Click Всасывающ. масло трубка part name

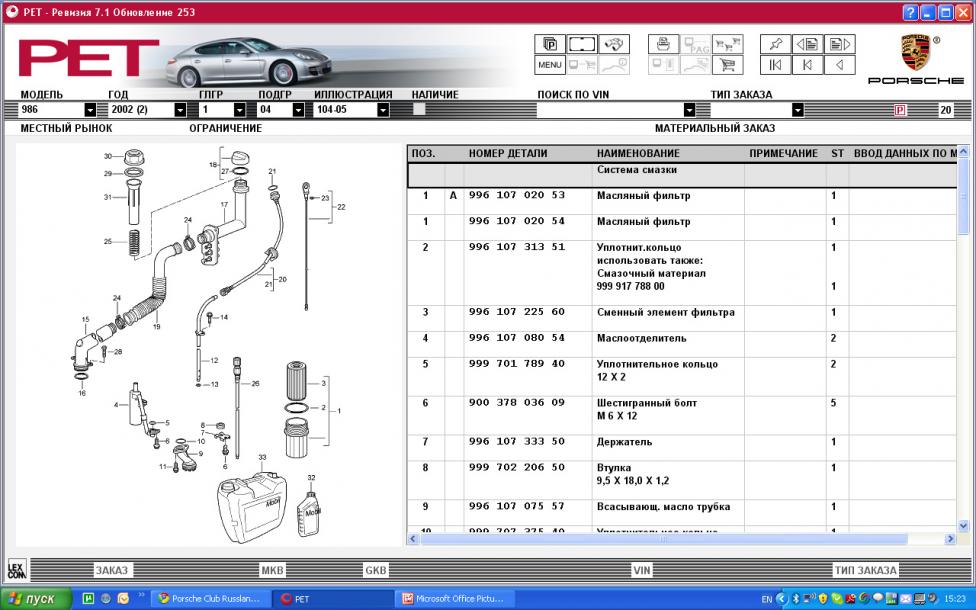(663, 507)
